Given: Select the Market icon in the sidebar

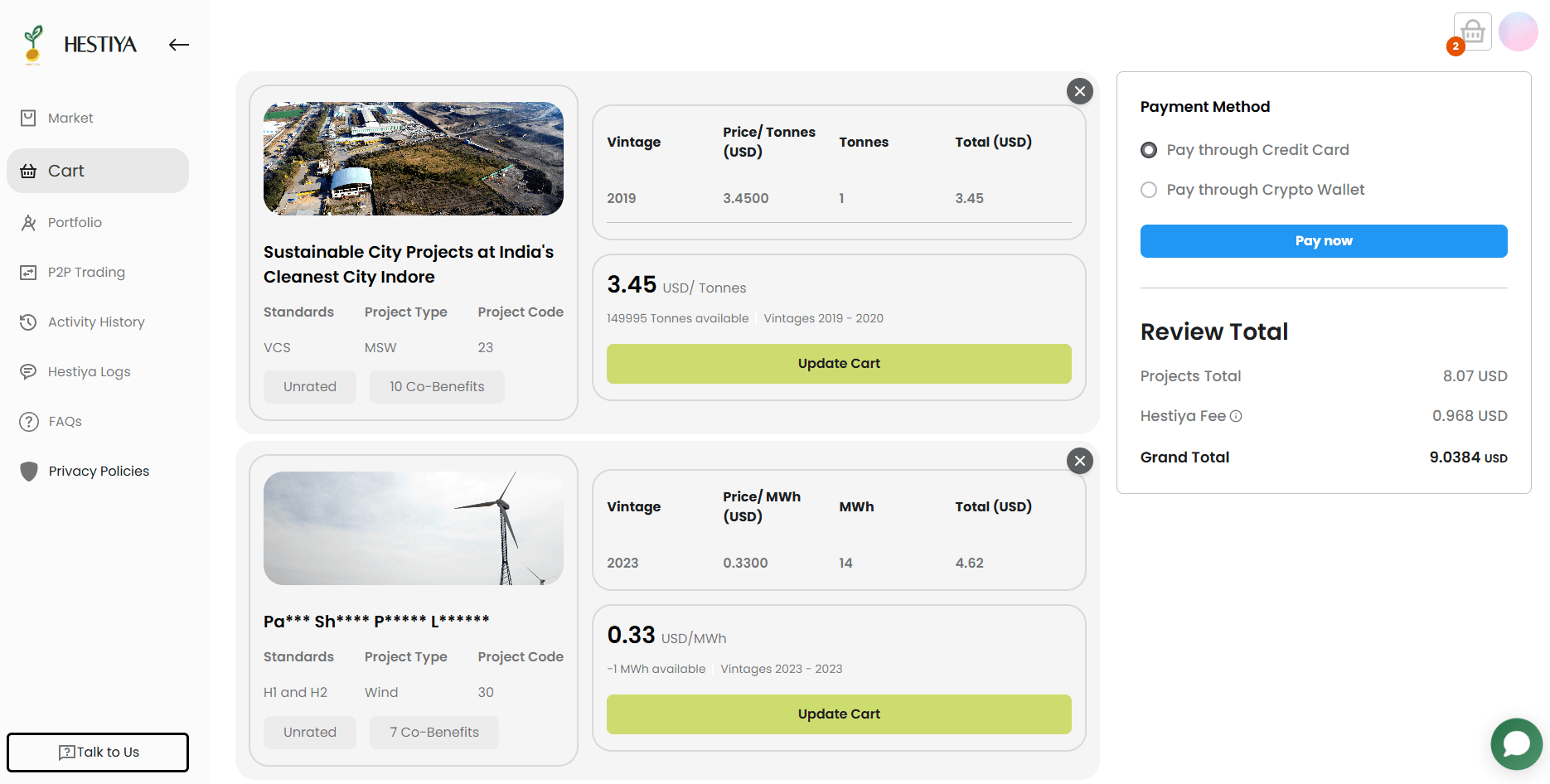Looking at the screenshot, I should 29,118.
